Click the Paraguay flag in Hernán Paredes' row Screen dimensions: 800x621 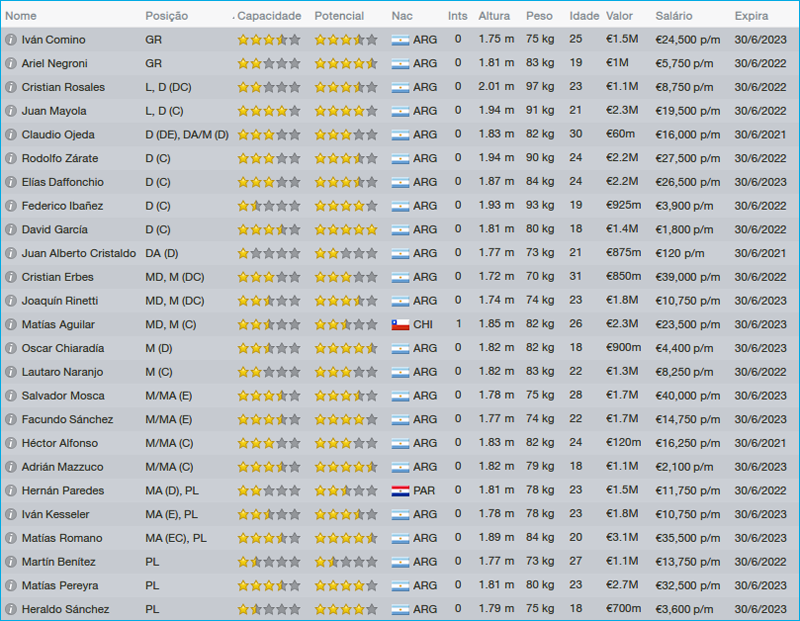tap(400, 491)
